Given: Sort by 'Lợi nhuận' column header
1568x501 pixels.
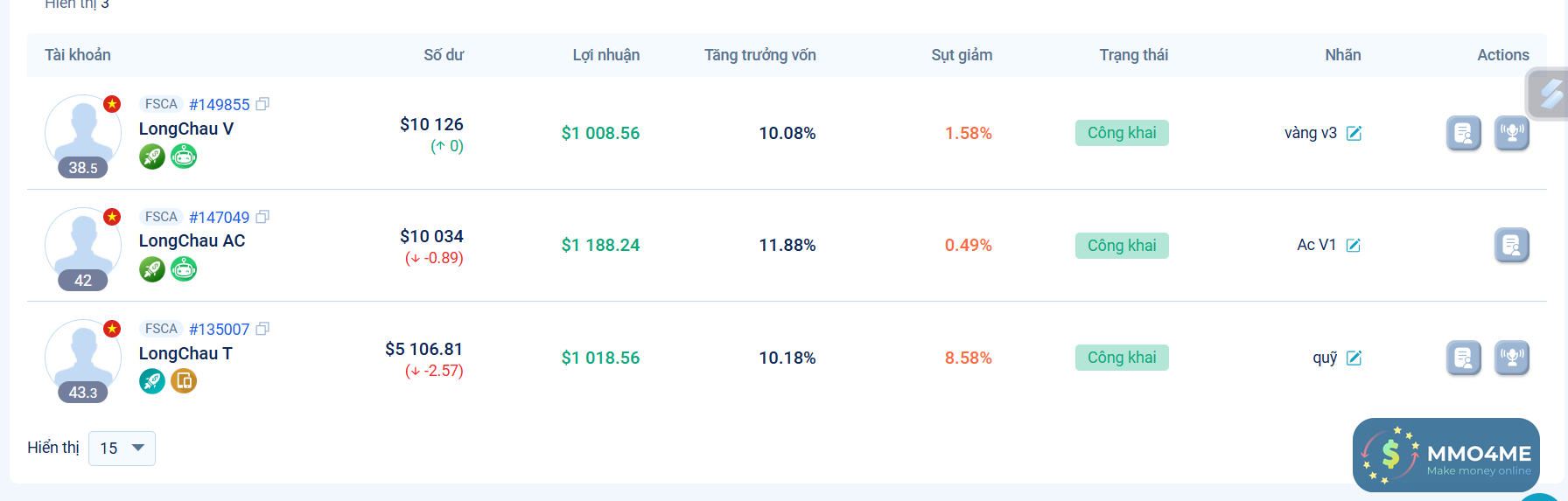Looking at the screenshot, I should click(605, 55).
